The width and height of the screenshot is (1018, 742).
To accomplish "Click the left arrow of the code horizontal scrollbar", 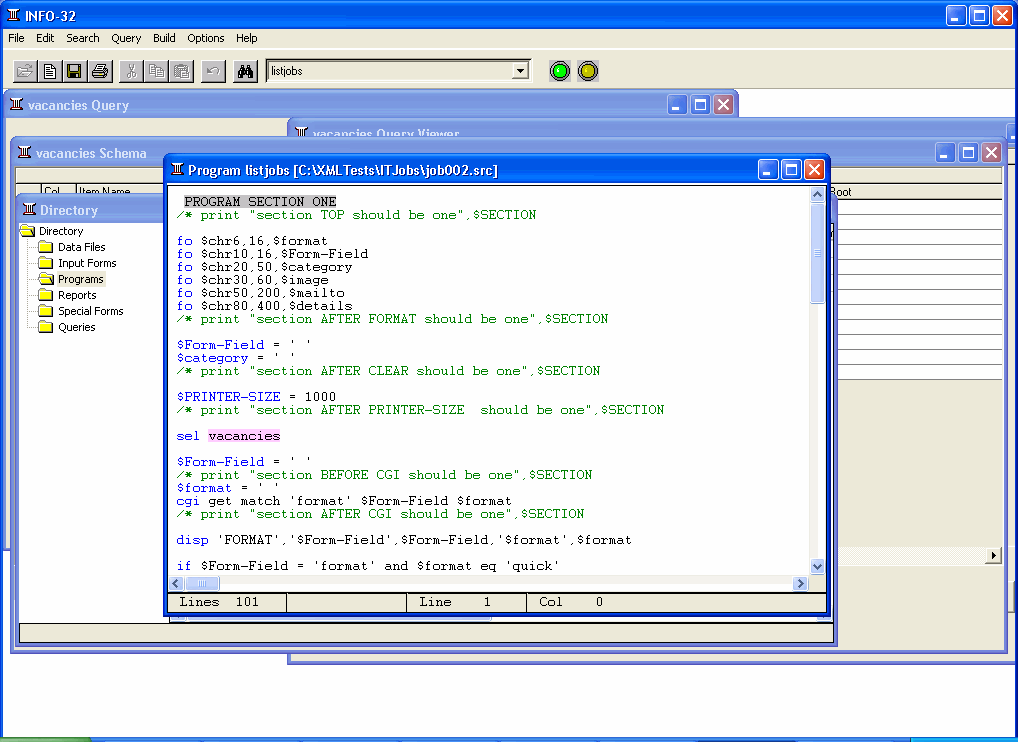I will [x=175, y=583].
